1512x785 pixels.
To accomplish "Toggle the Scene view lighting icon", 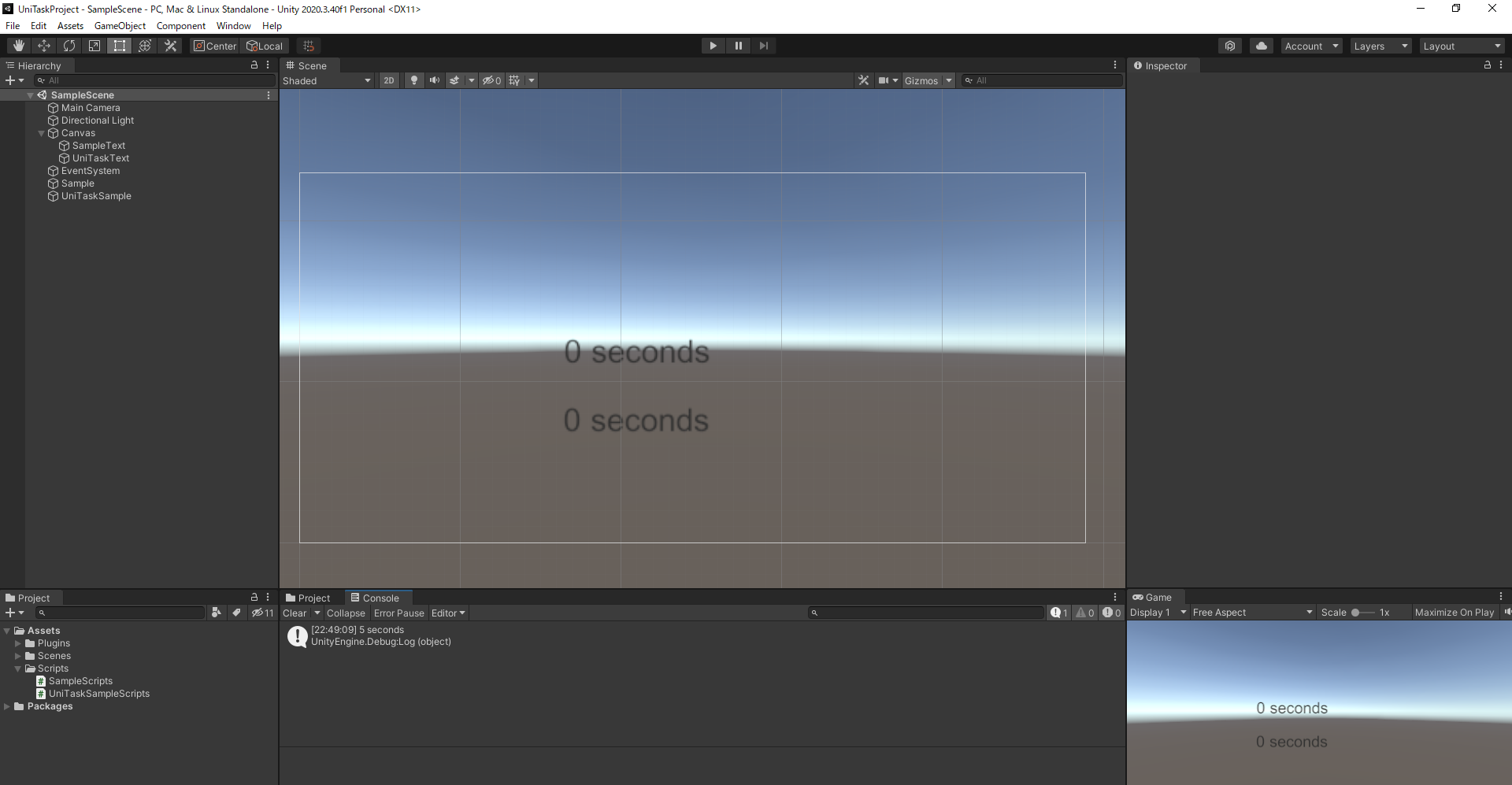I will pos(413,80).
